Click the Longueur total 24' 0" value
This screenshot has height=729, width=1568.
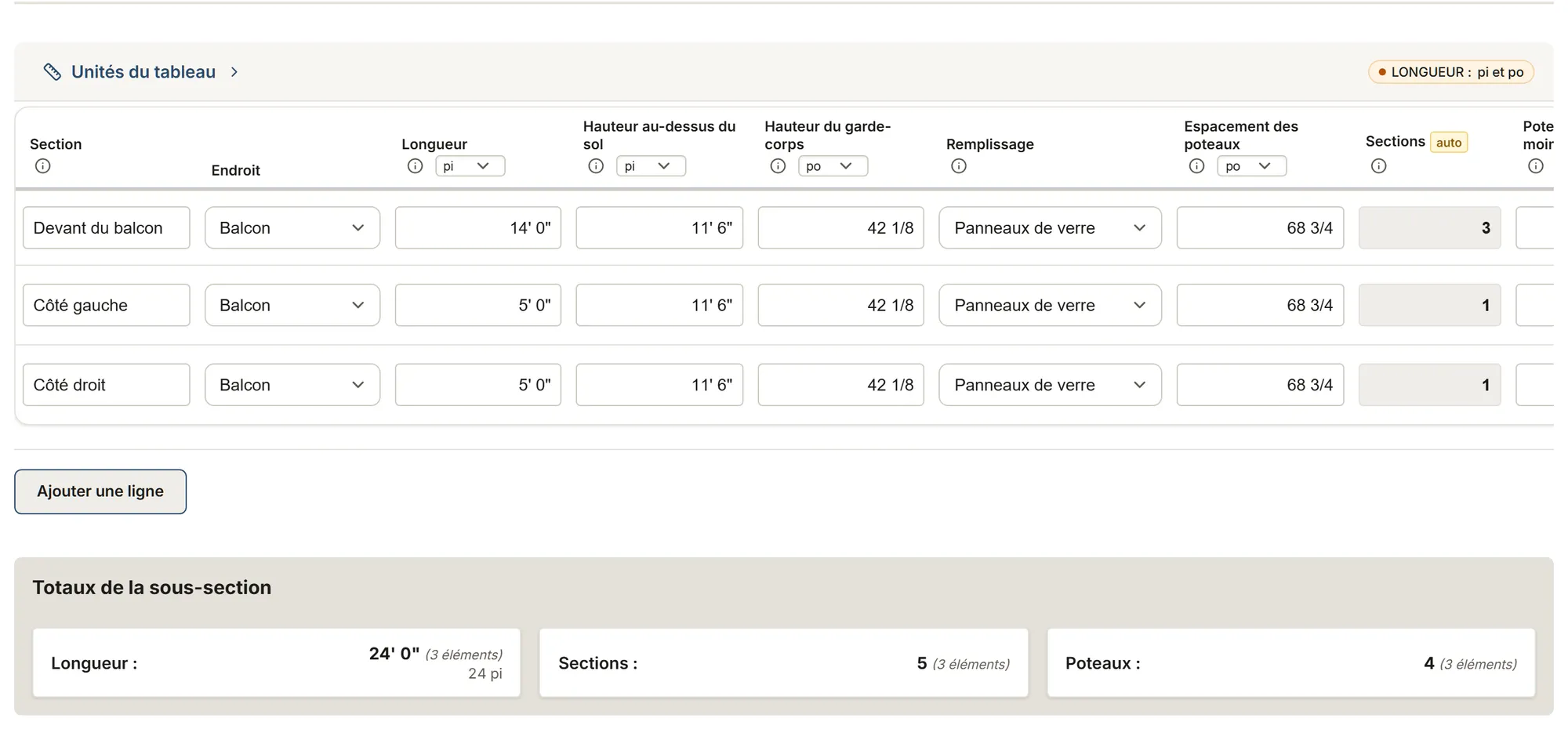pyautogui.click(x=394, y=654)
